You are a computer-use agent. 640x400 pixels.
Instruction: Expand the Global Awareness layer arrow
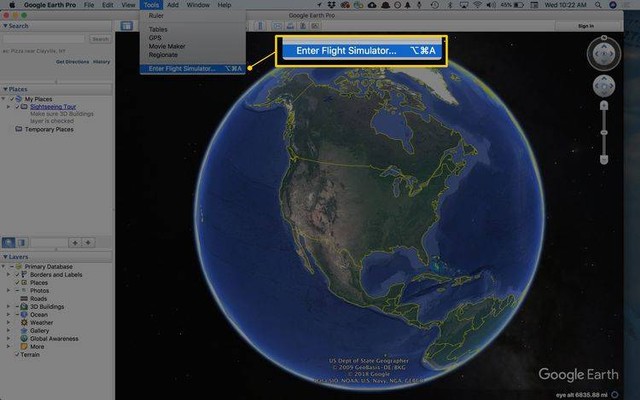tap(8, 338)
